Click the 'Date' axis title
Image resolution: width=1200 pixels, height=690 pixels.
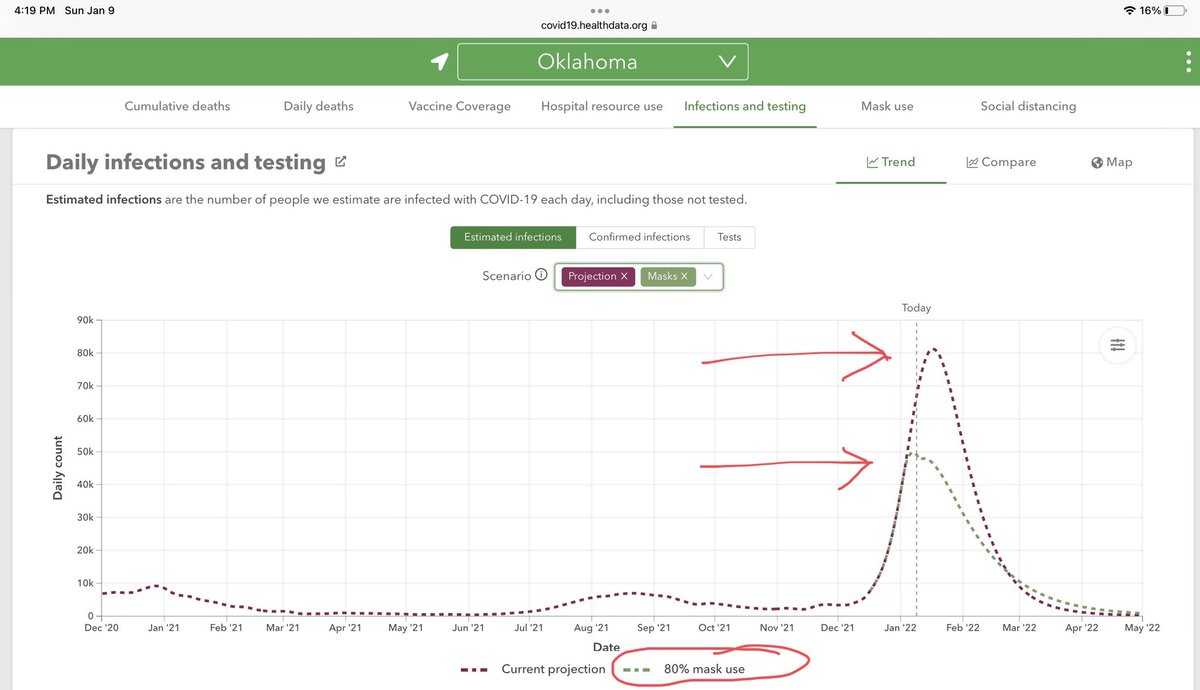605,648
